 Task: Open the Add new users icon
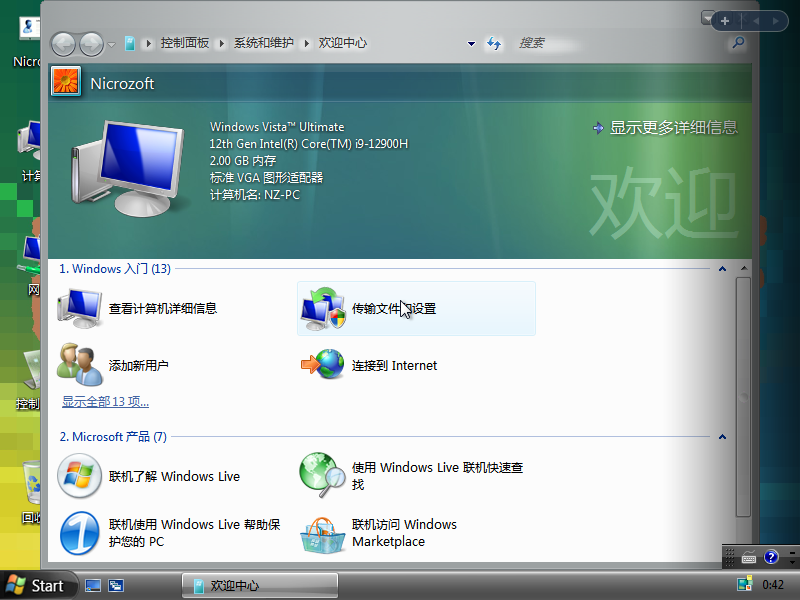tap(78, 365)
